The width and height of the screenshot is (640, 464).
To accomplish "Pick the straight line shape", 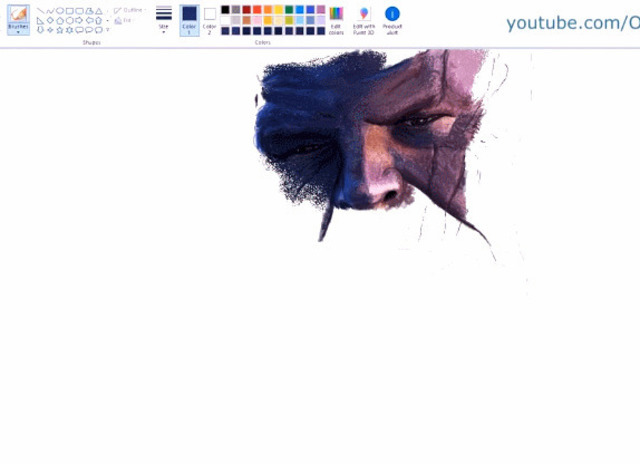I will pos(41,10).
